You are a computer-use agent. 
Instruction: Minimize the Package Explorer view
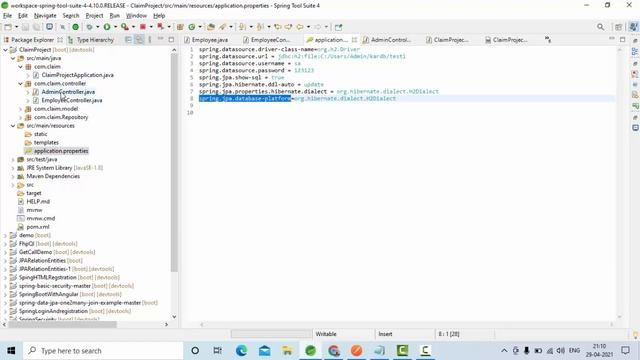tap(160, 39)
